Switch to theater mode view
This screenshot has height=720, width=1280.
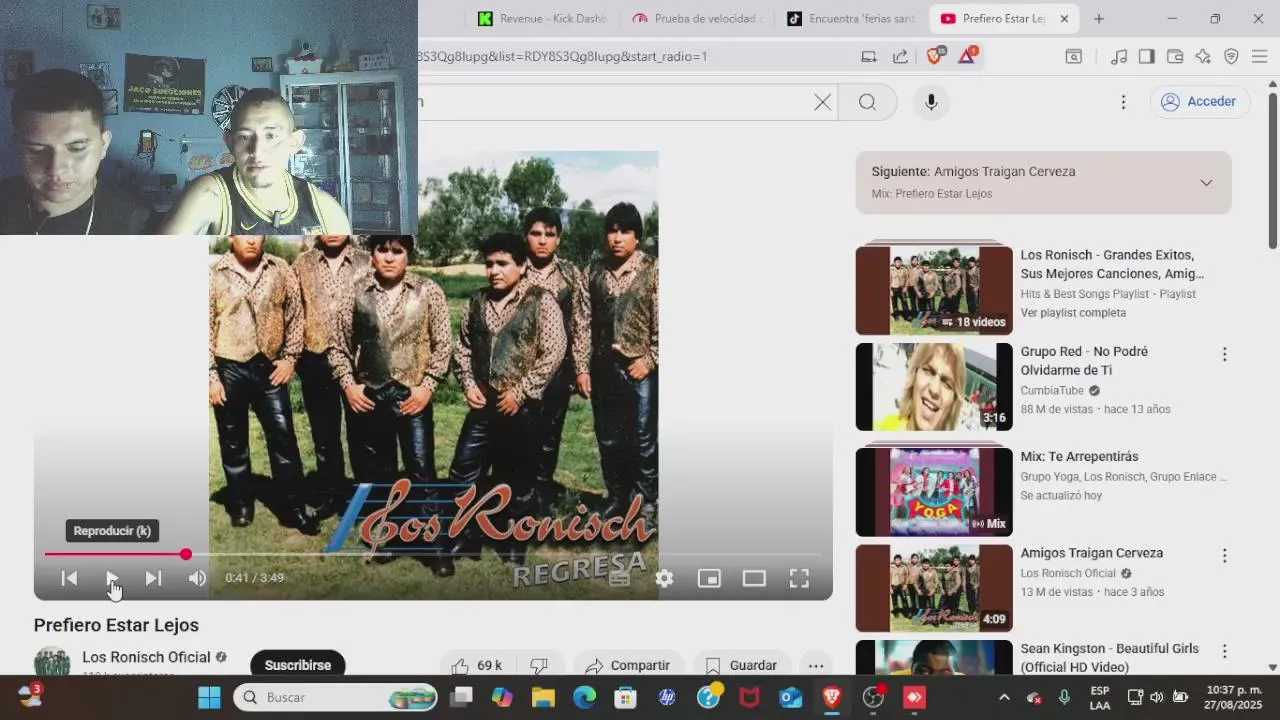coord(754,578)
